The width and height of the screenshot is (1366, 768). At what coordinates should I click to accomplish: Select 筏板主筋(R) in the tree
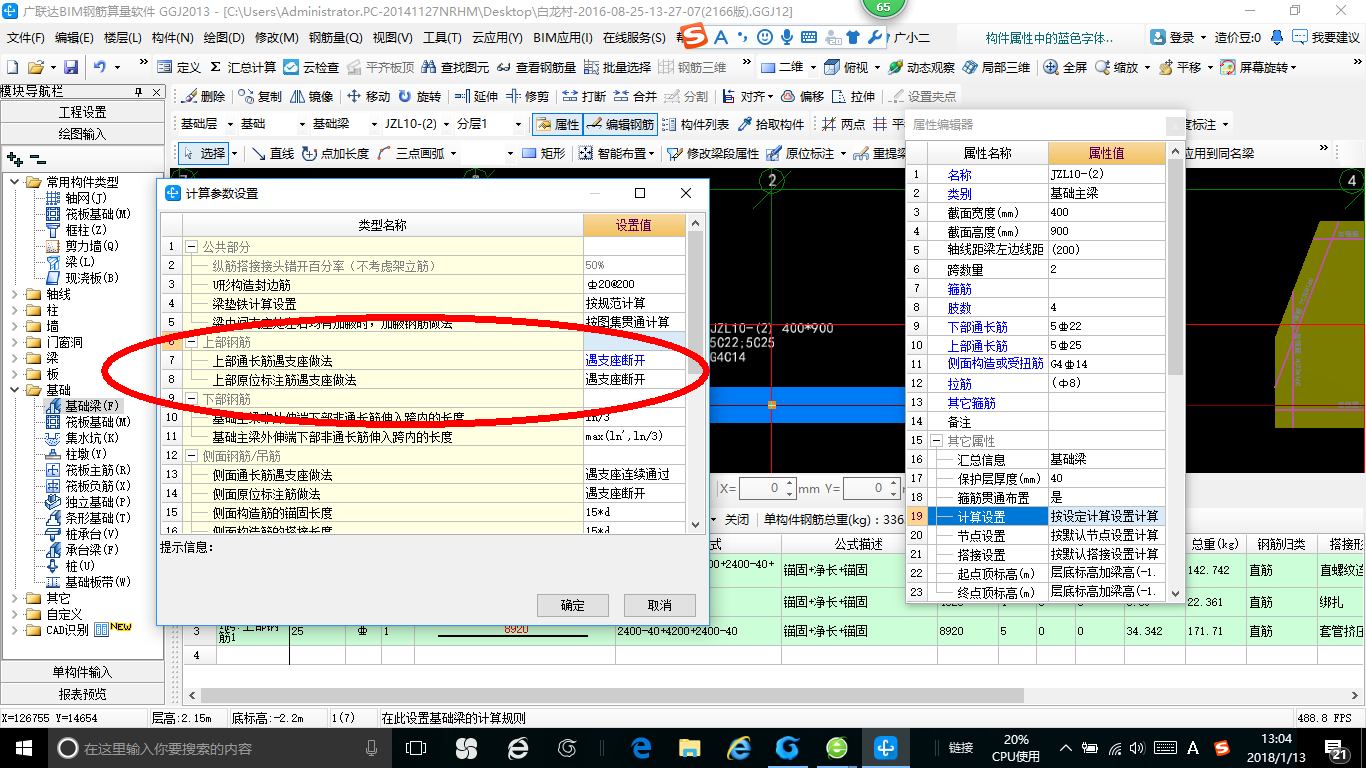88,470
